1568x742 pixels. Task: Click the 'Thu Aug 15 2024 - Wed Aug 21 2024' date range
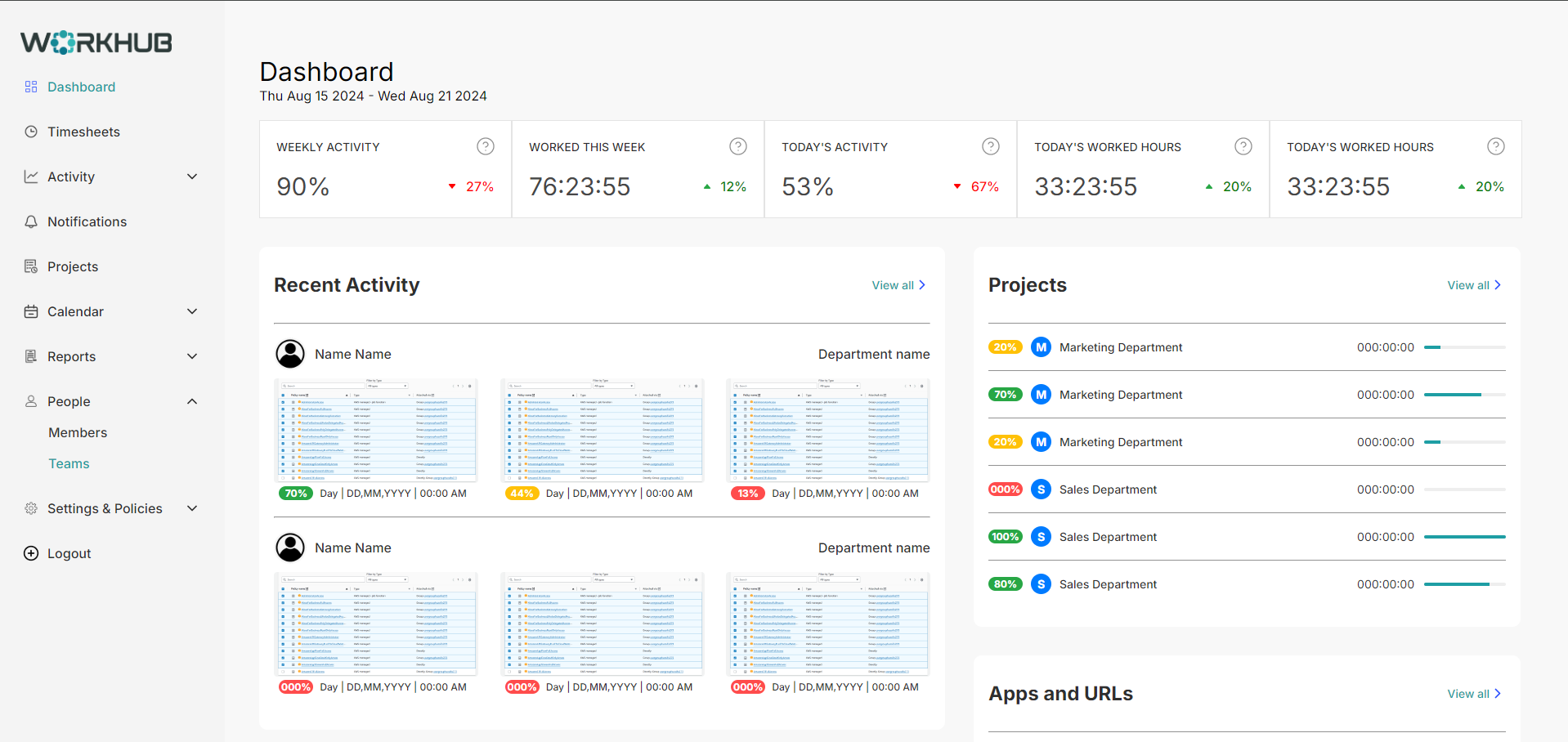point(373,96)
